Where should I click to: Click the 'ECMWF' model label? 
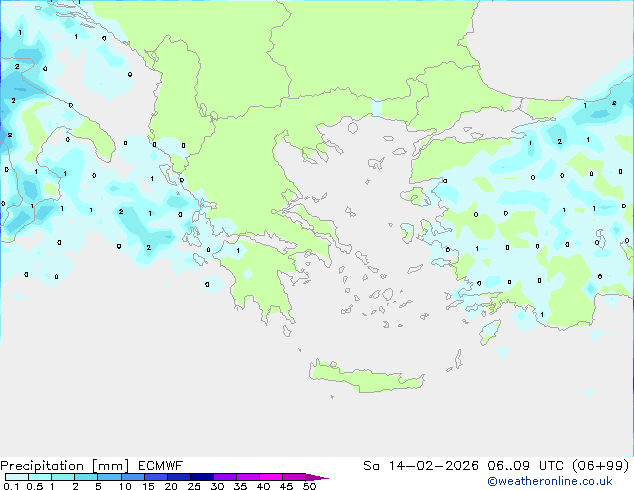point(161,466)
